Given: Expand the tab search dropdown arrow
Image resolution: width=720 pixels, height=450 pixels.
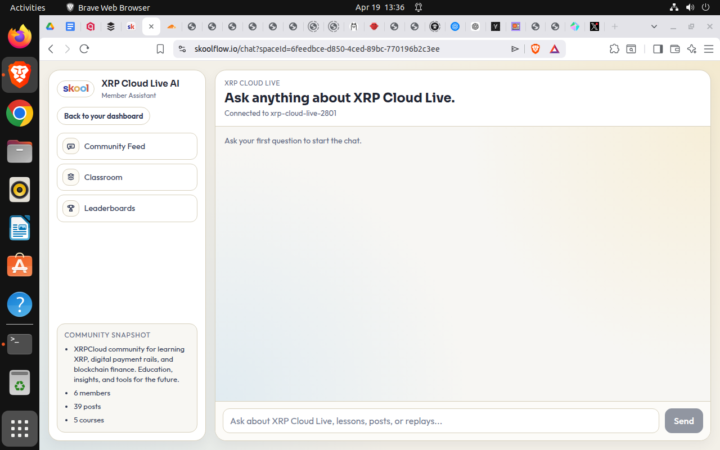Looking at the screenshot, I should click(654, 27).
